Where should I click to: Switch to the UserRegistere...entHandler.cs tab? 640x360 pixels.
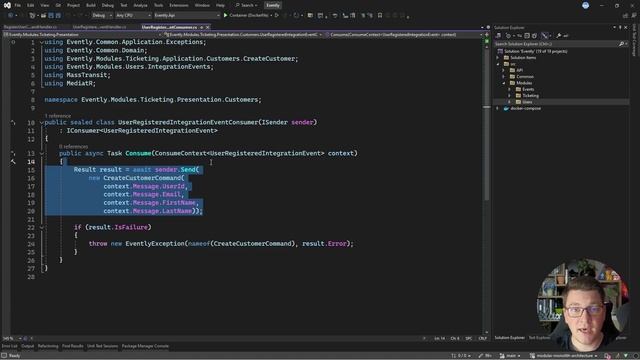pos(99,27)
